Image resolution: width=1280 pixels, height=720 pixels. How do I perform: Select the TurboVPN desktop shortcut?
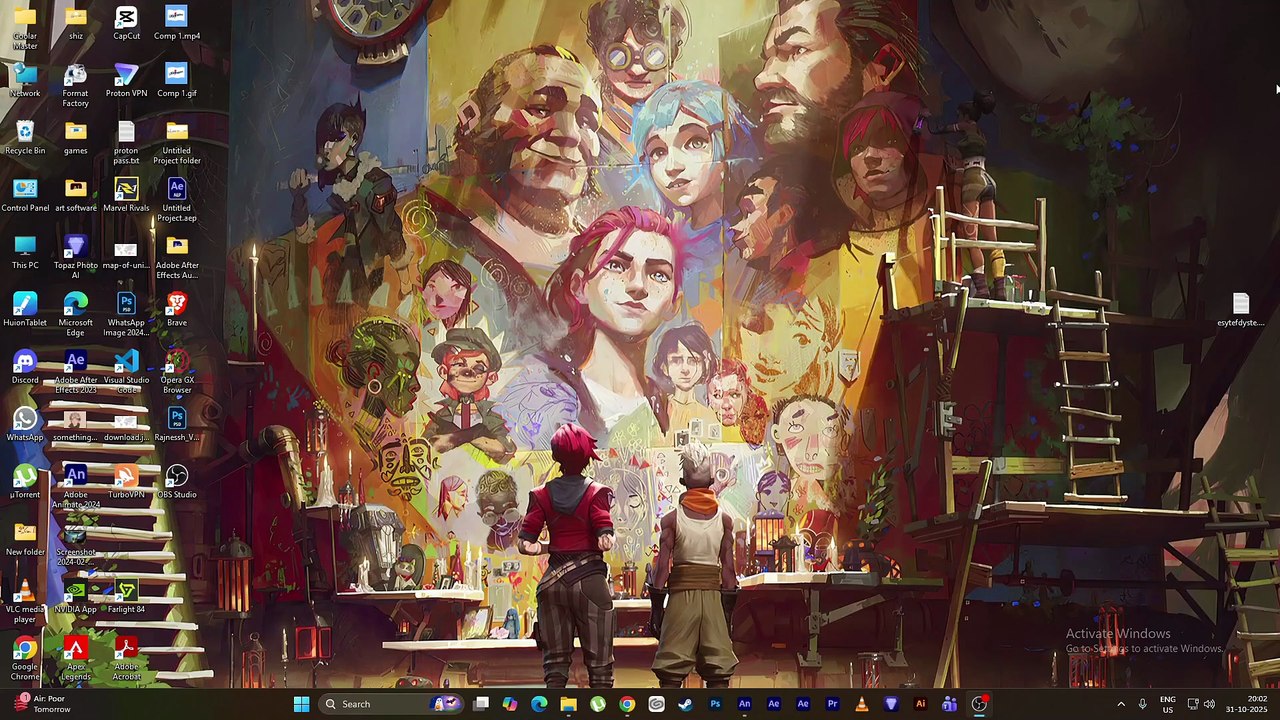point(126,481)
